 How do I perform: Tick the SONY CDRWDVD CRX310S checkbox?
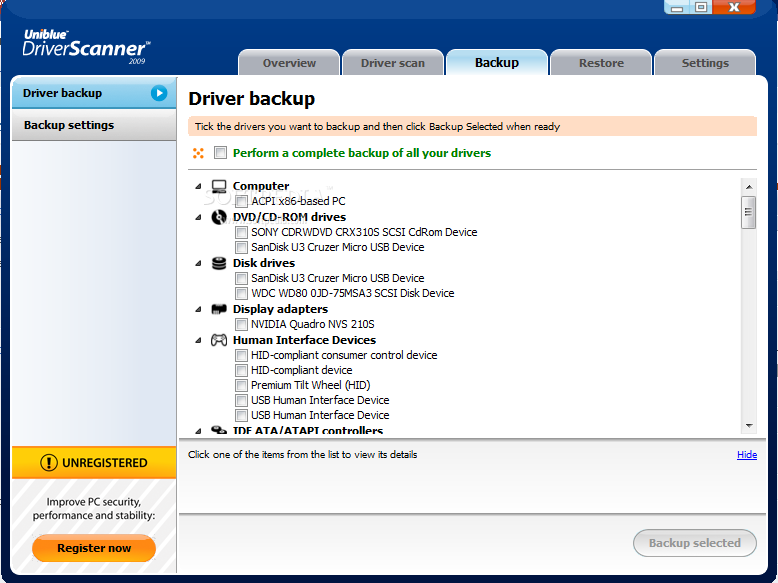241,233
